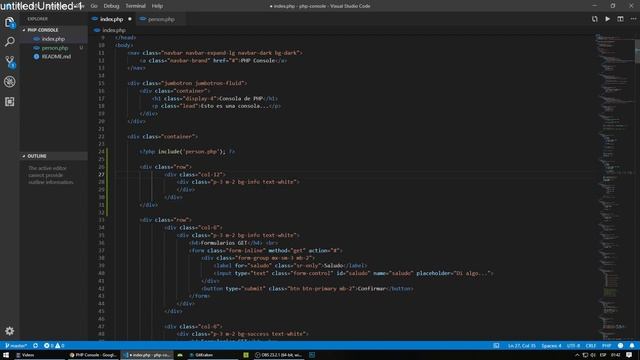This screenshot has height=360, width=640.
Task: Open the Help menu
Action: pyautogui.click(x=157, y=6)
